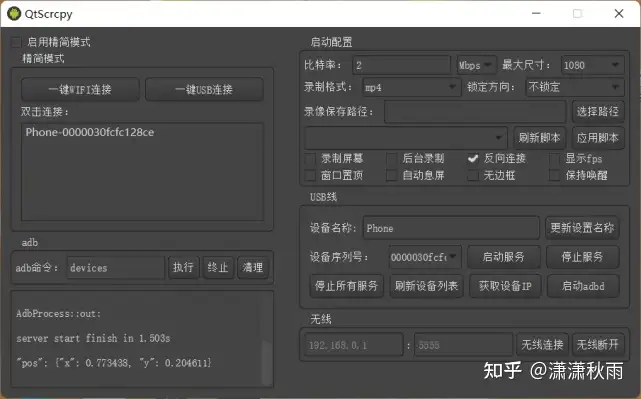The width and height of the screenshot is (641, 399).
Task: Minimize the QtScrcpy window
Action: click(x=536, y=13)
